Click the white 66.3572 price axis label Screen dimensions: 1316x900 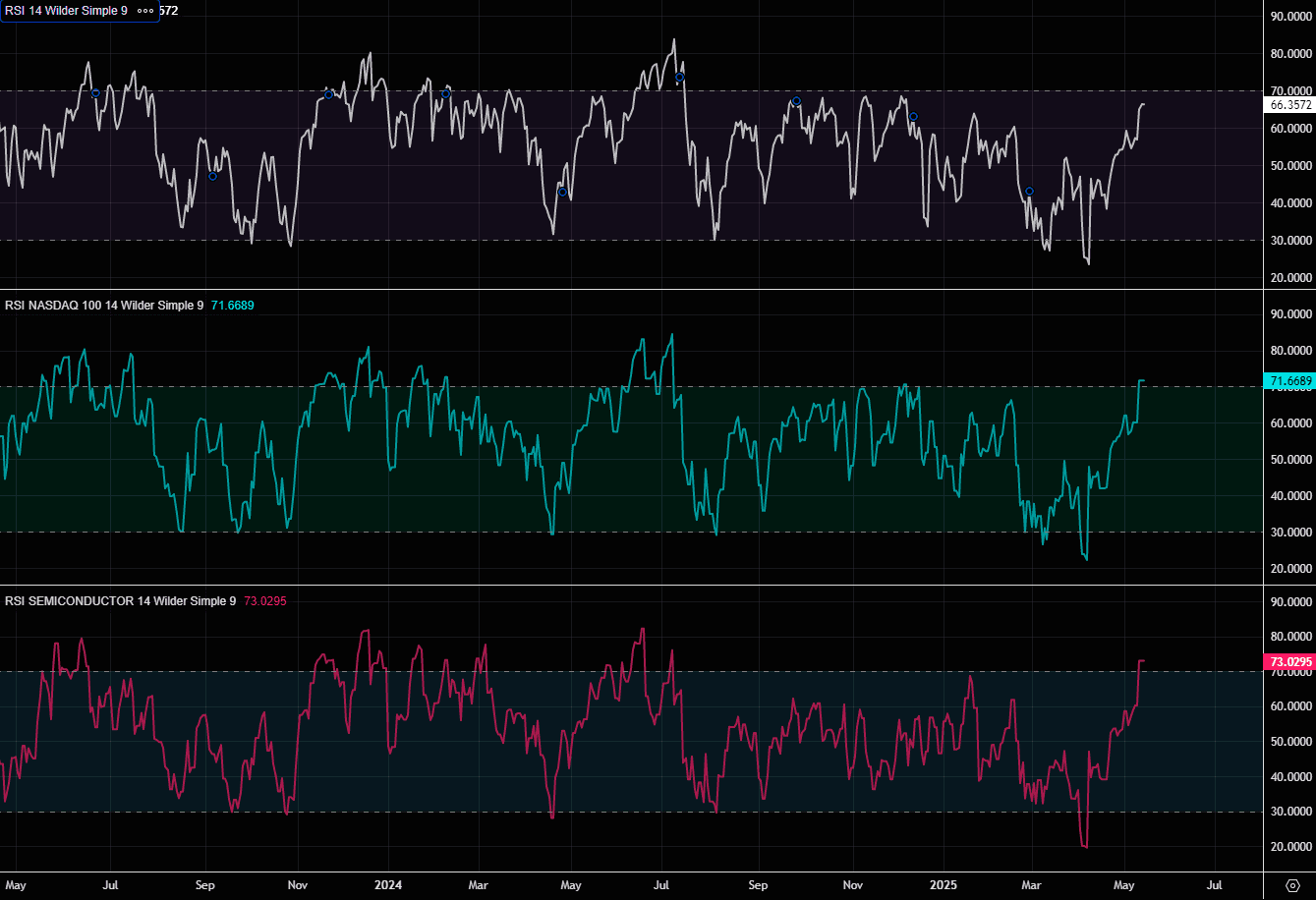coord(1288,104)
